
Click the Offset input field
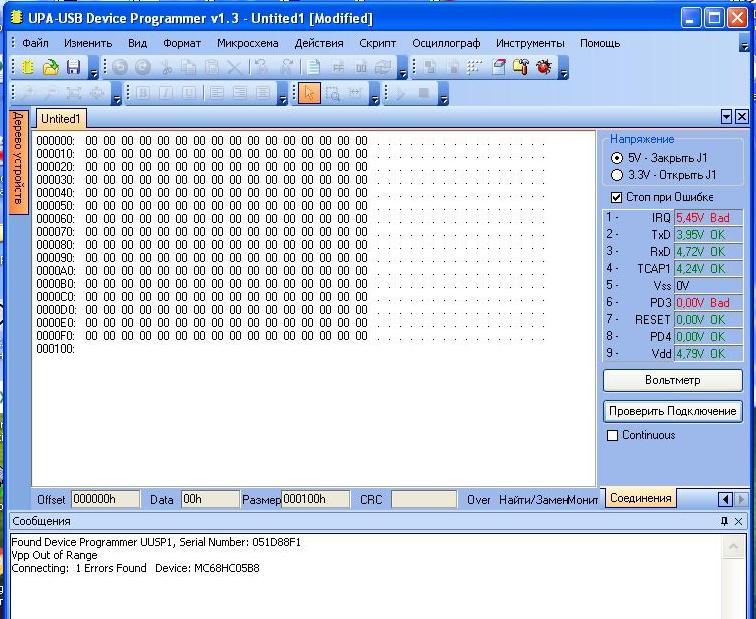106,499
